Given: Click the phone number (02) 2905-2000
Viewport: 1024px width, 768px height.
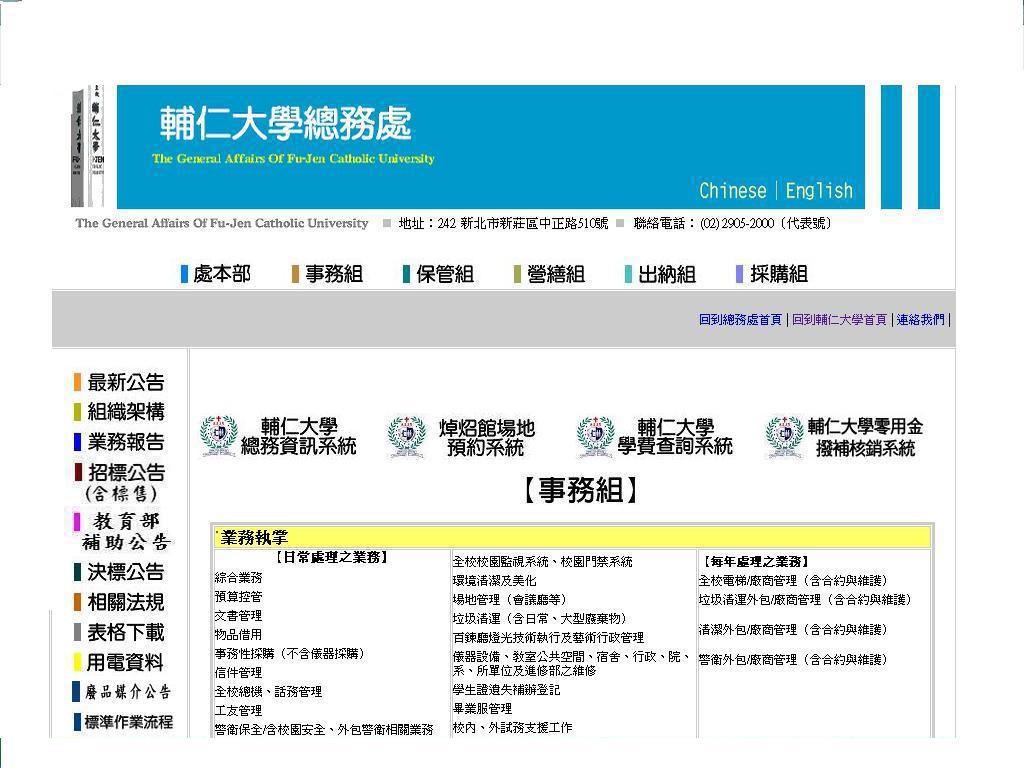Looking at the screenshot, I should (x=737, y=223).
